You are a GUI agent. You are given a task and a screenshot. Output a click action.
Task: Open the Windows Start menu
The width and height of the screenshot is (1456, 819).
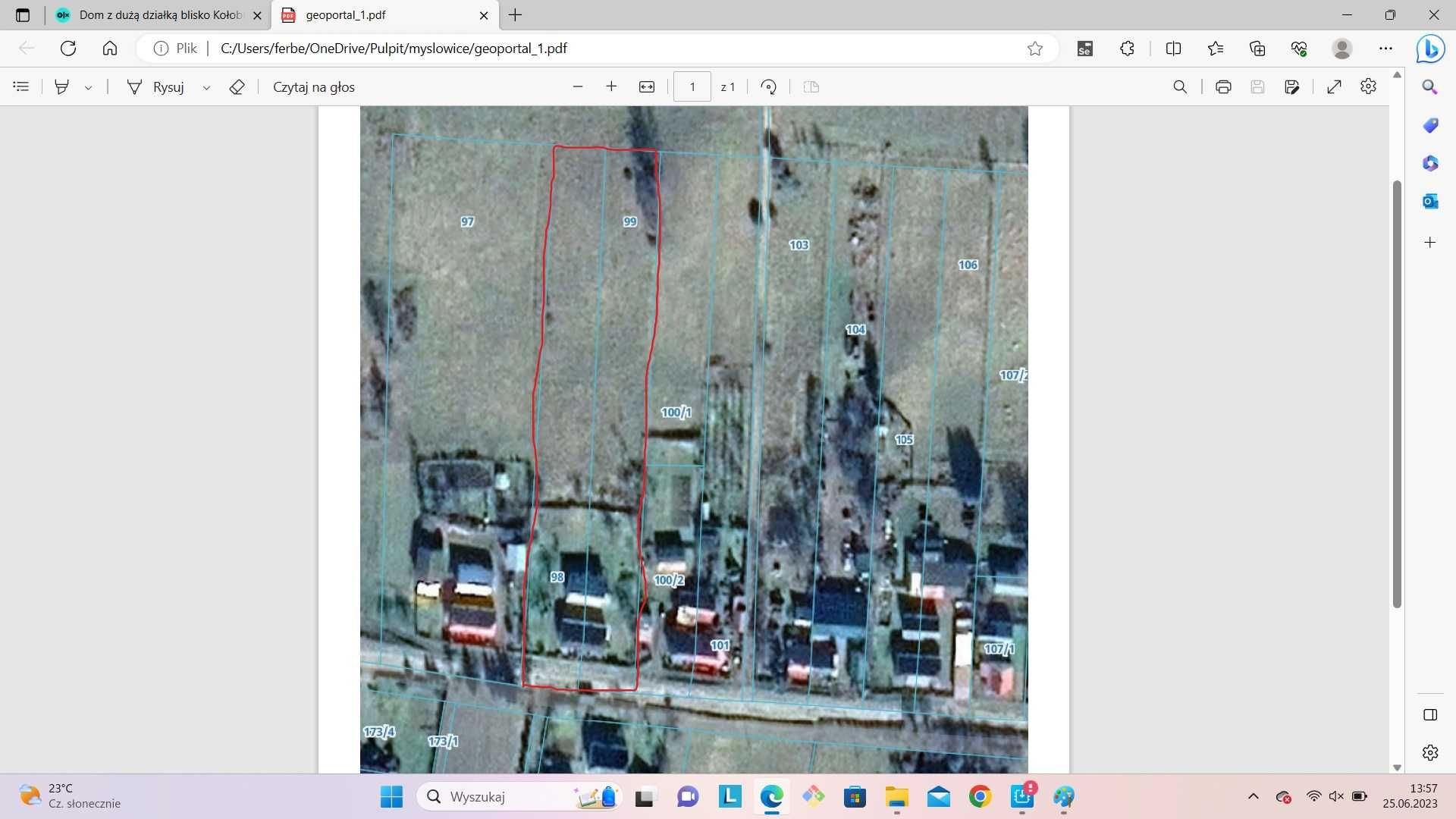391,797
